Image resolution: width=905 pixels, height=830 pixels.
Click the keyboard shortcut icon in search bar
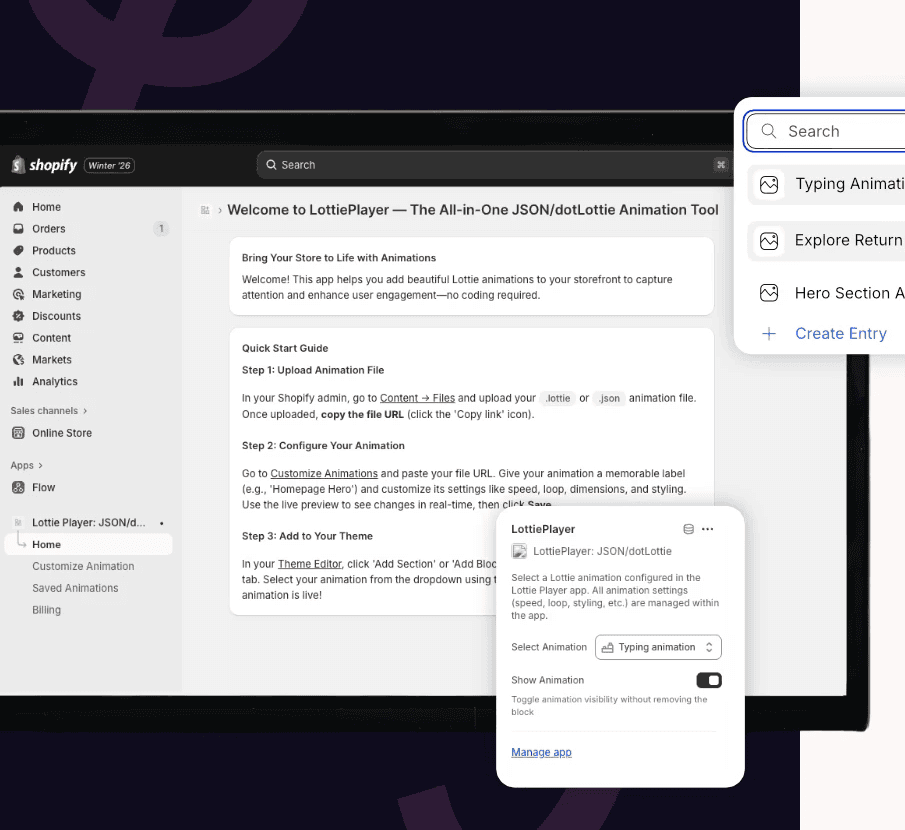pyautogui.click(x=721, y=165)
